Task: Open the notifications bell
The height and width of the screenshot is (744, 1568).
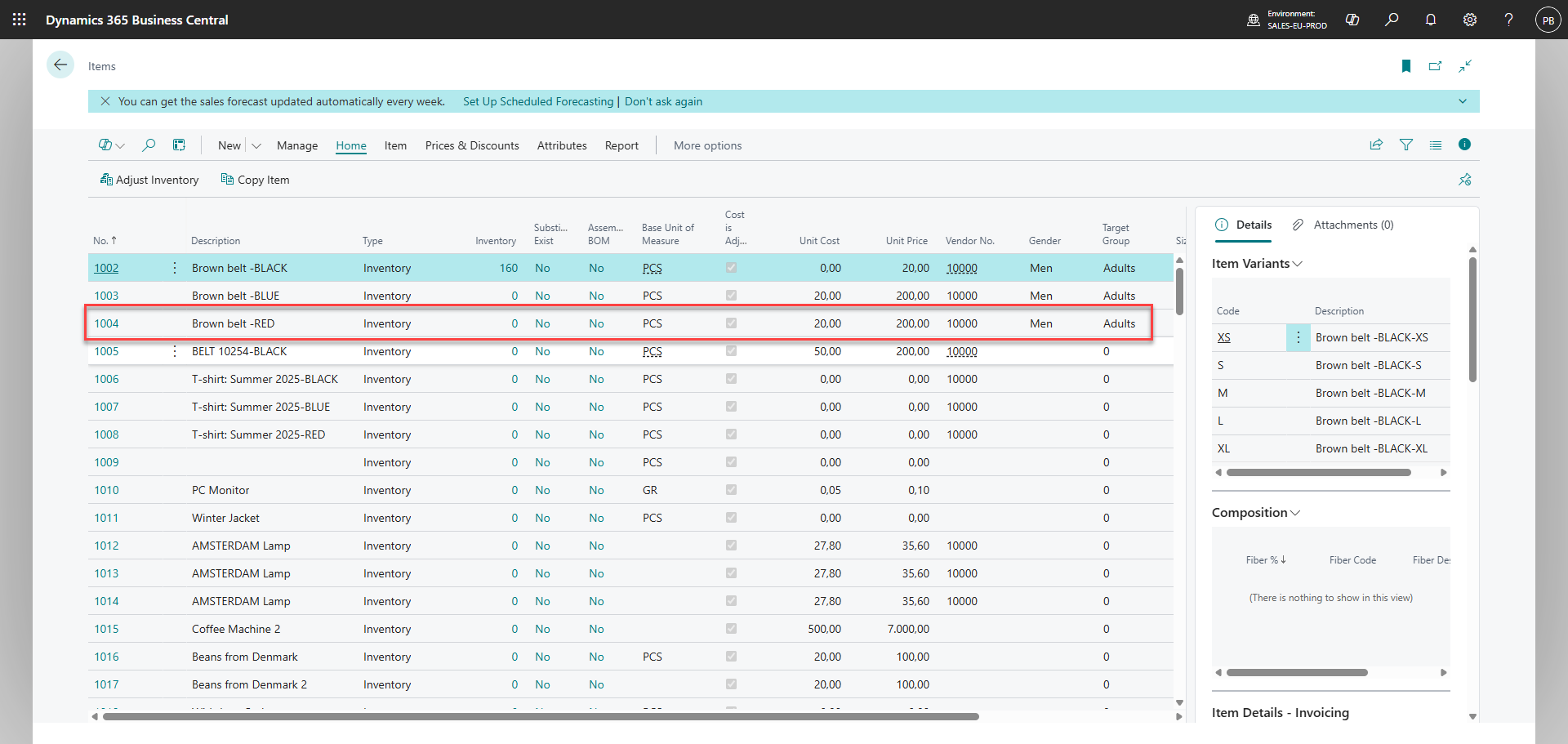Action: (x=1431, y=20)
